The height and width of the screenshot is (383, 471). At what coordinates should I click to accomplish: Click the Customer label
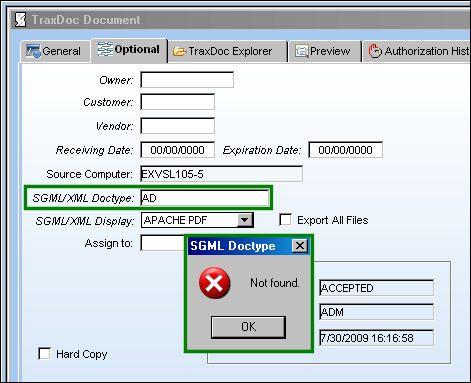point(108,102)
